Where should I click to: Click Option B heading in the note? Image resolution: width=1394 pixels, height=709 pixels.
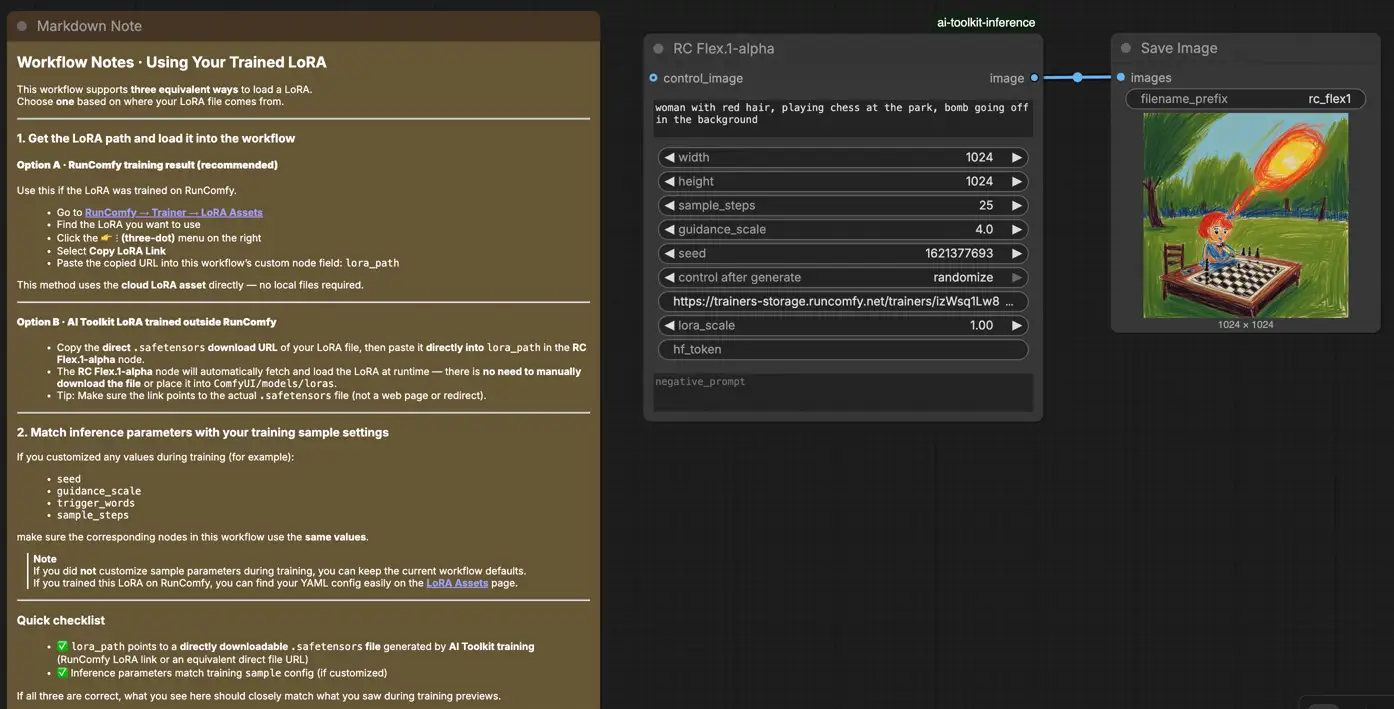147,322
